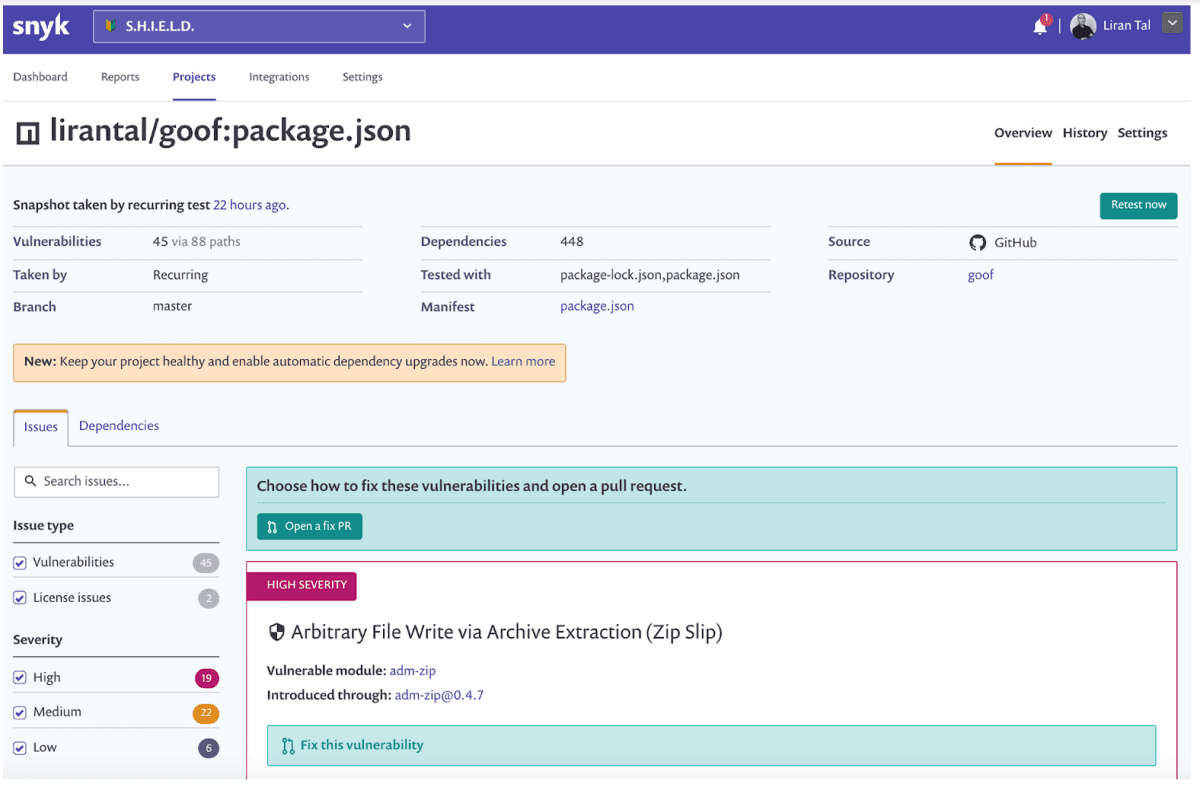This screenshot has height=787, width=1200.
Task: Click the 'Recurring' taken-by value
Action: pyautogui.click(x=180, y=275)
